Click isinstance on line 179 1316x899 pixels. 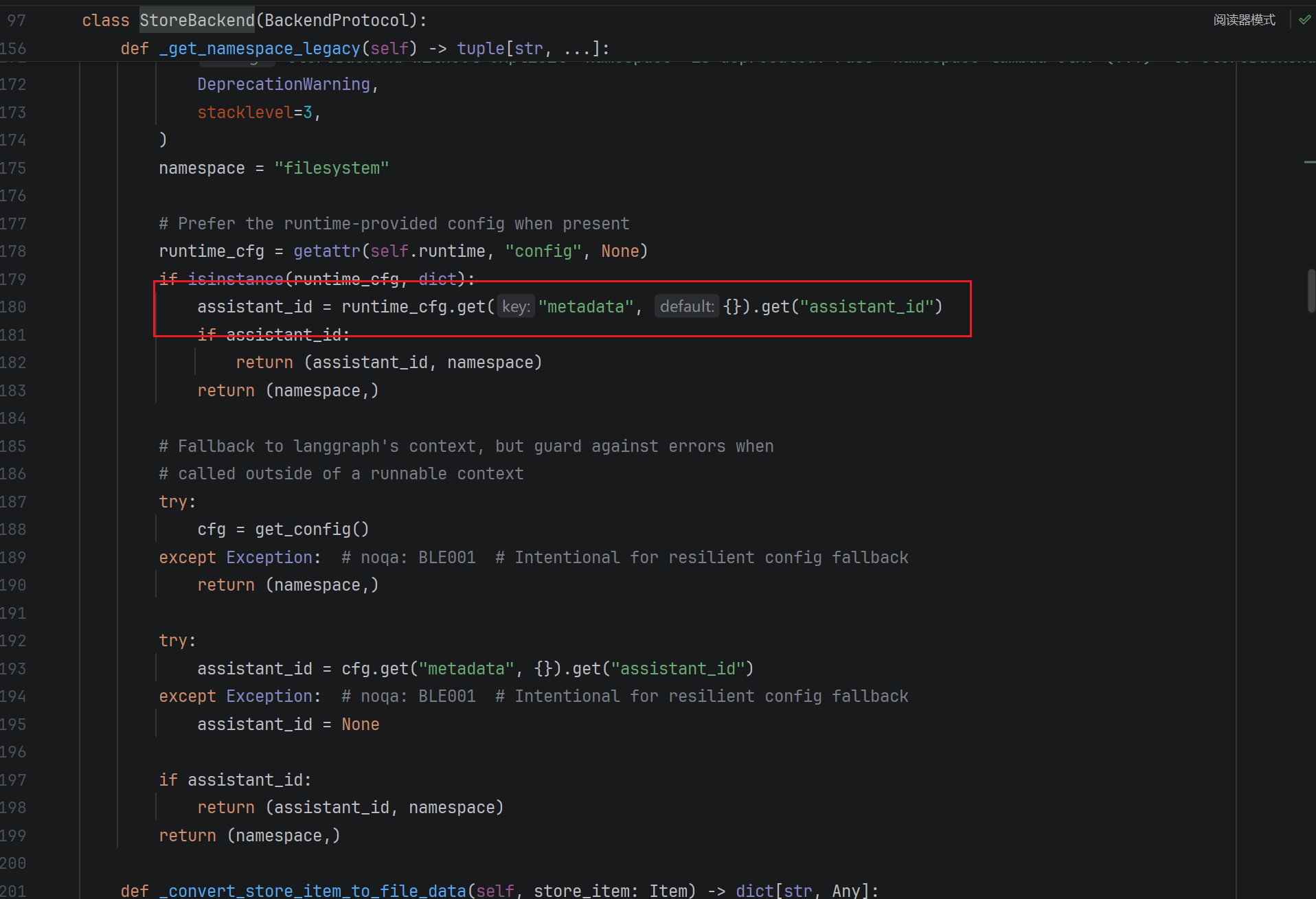236,280
